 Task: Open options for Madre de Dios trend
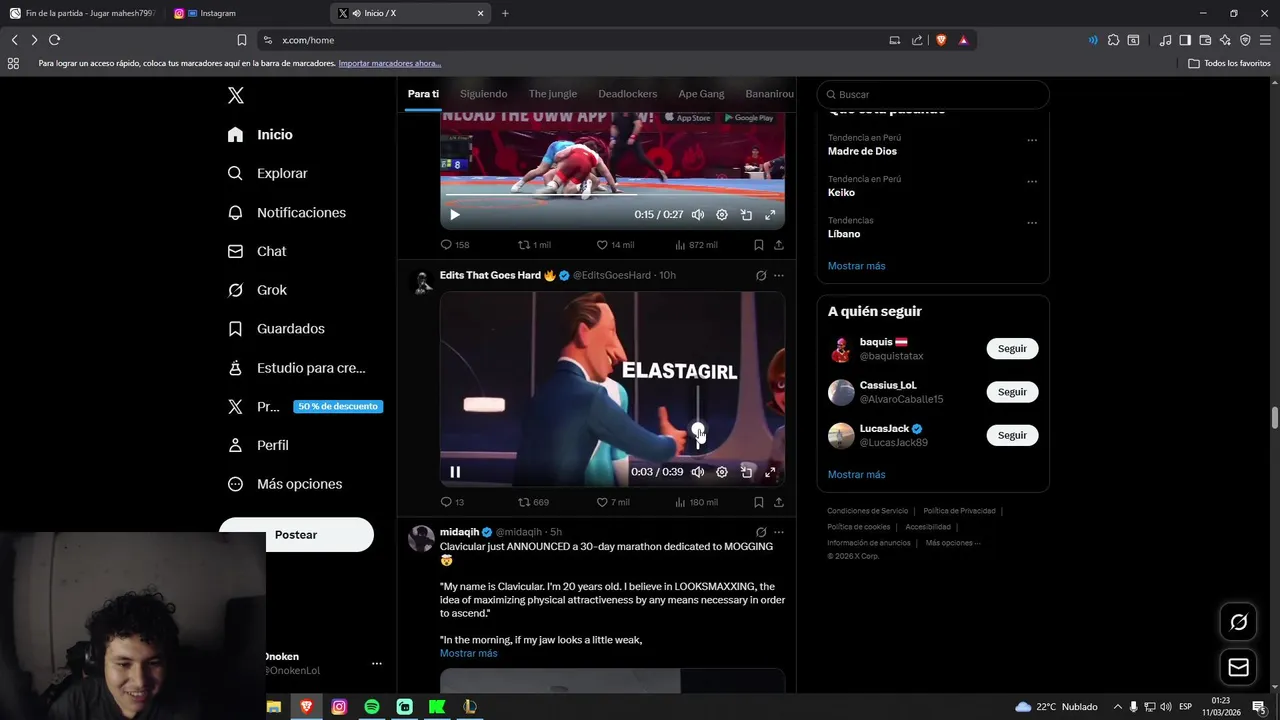point(1032,140)
